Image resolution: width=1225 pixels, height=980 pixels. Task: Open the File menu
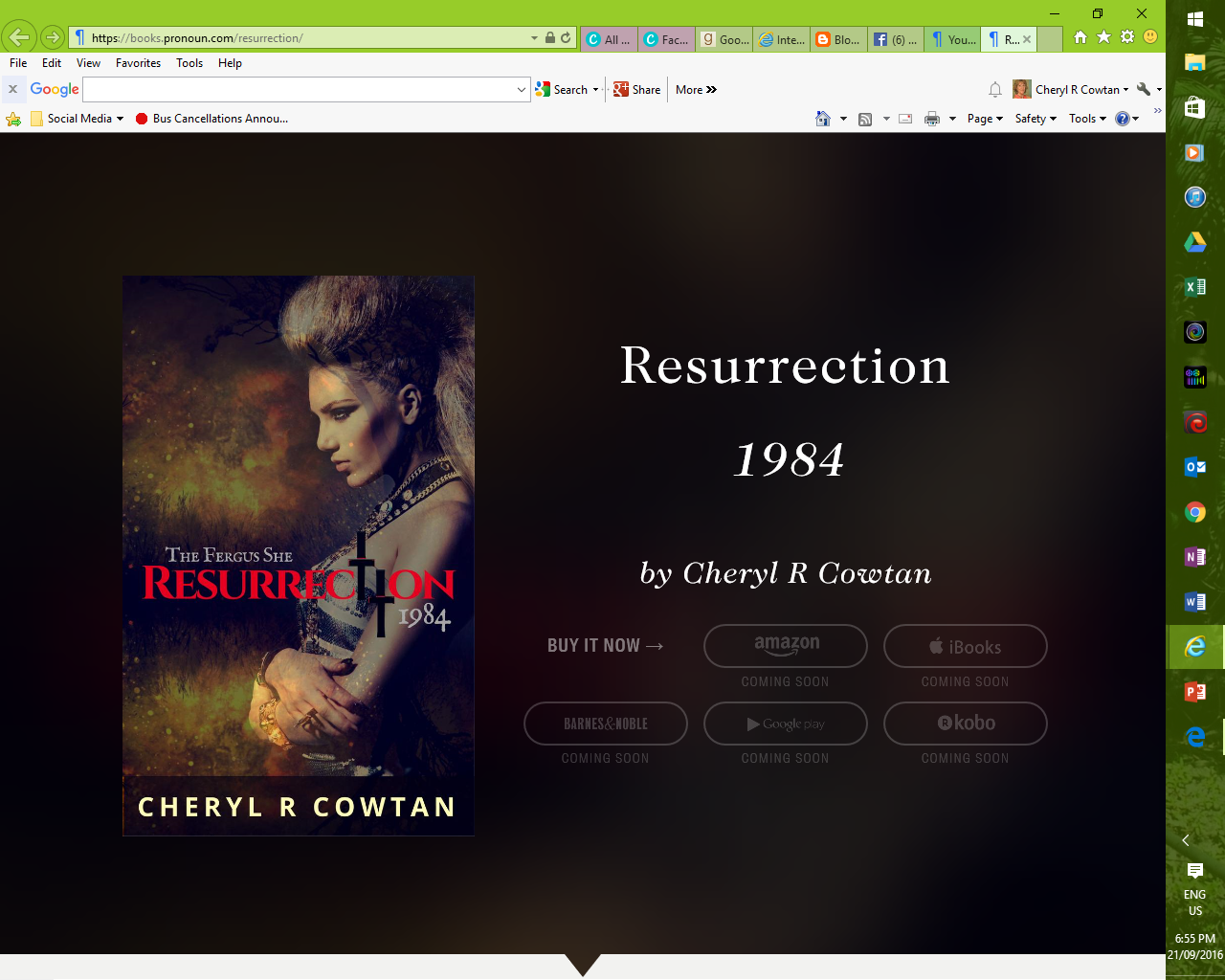[18, 63]
